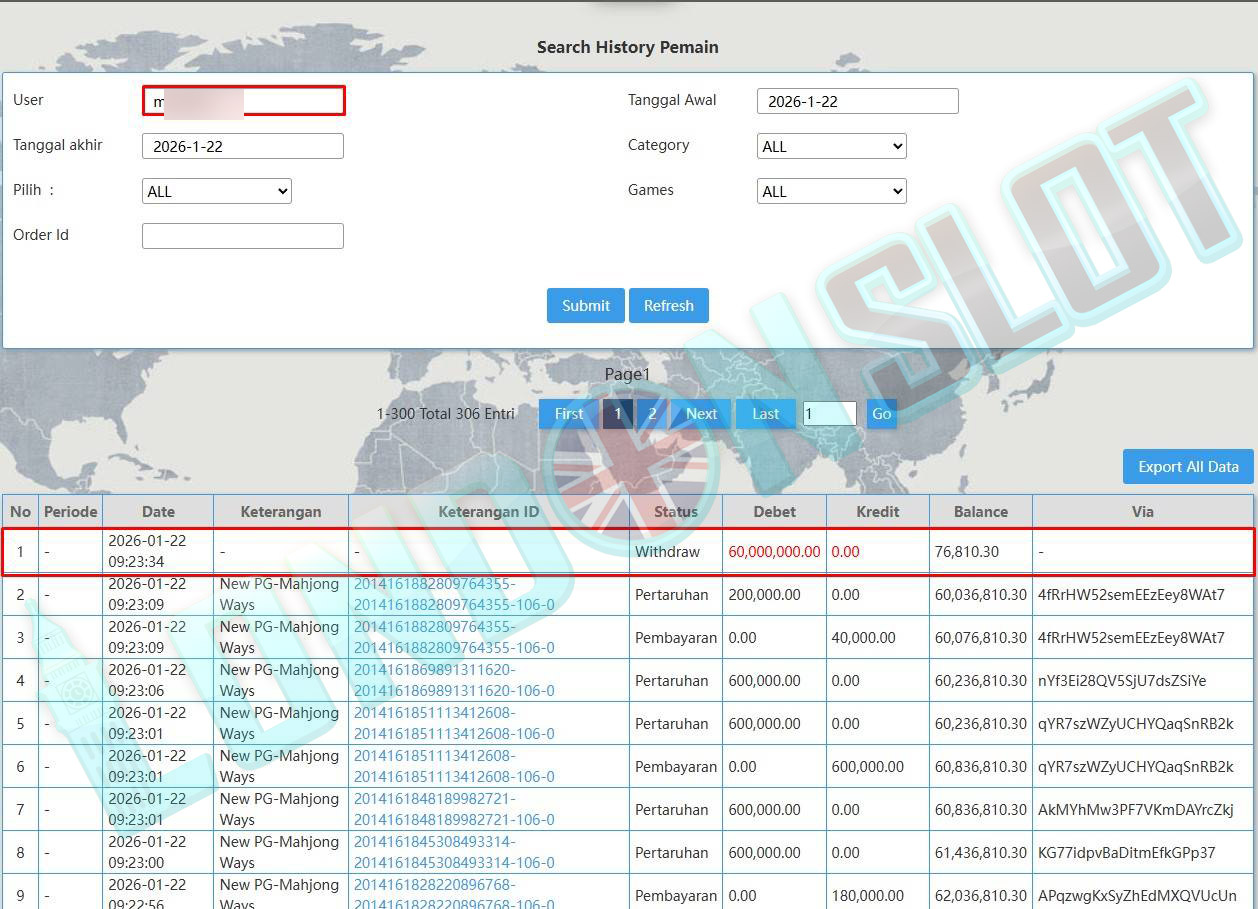The image size is (1258, 909).
Task: Click Keterangan ID link in row 8
Action: (x=453, y=853)
